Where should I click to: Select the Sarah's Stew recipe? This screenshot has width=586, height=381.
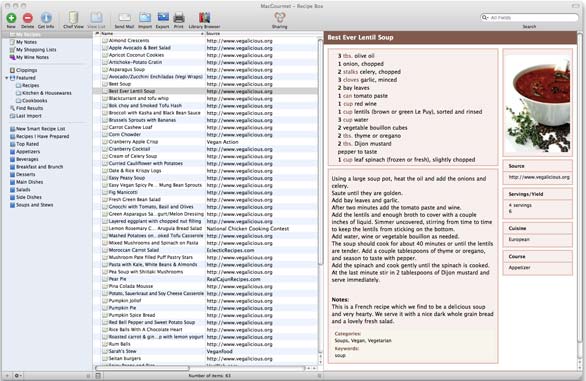[x=205, y=351]
